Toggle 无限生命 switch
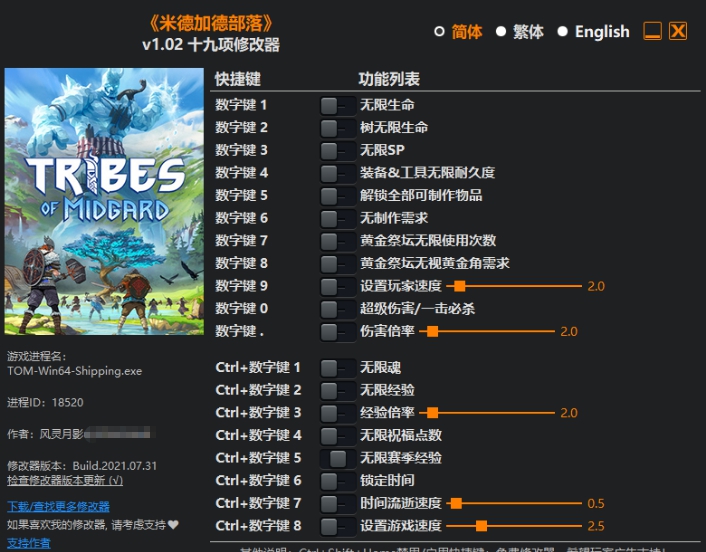The height and width of the screenshot is (552, 706). (x=338, y=106)
